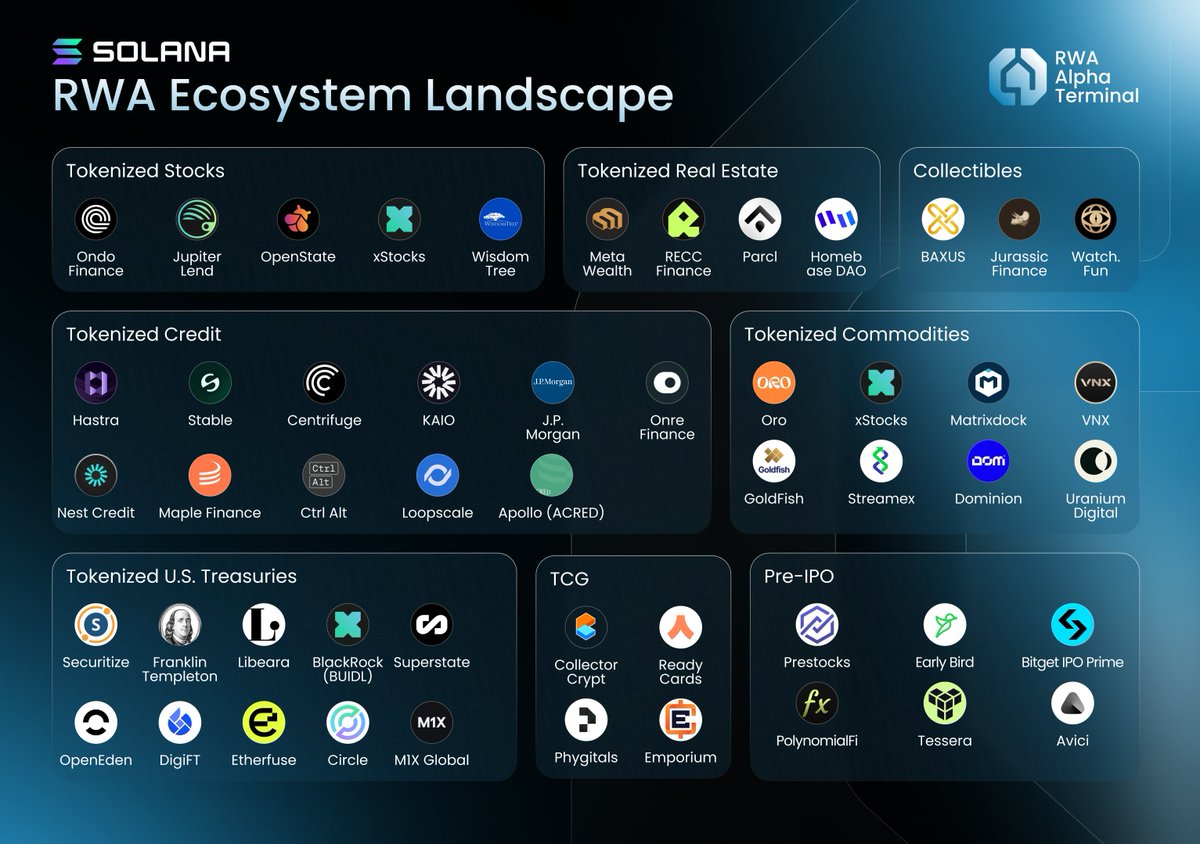Click the Libeara logo
Image resolution: width=1200 pixels, height=844 pixels.
[x=264, y=625]
